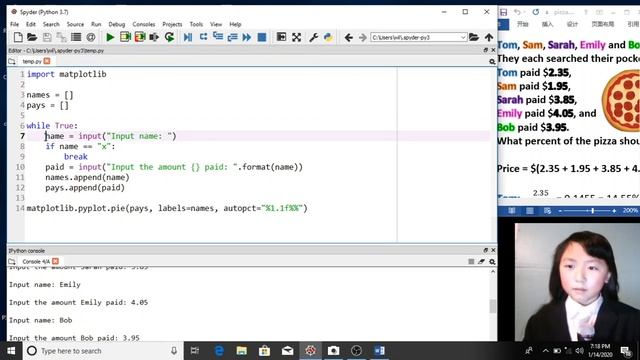The image size is (640, 360).
Task: Open Word ribbon tab 页面布局
Action: click(x=603, y=24)
